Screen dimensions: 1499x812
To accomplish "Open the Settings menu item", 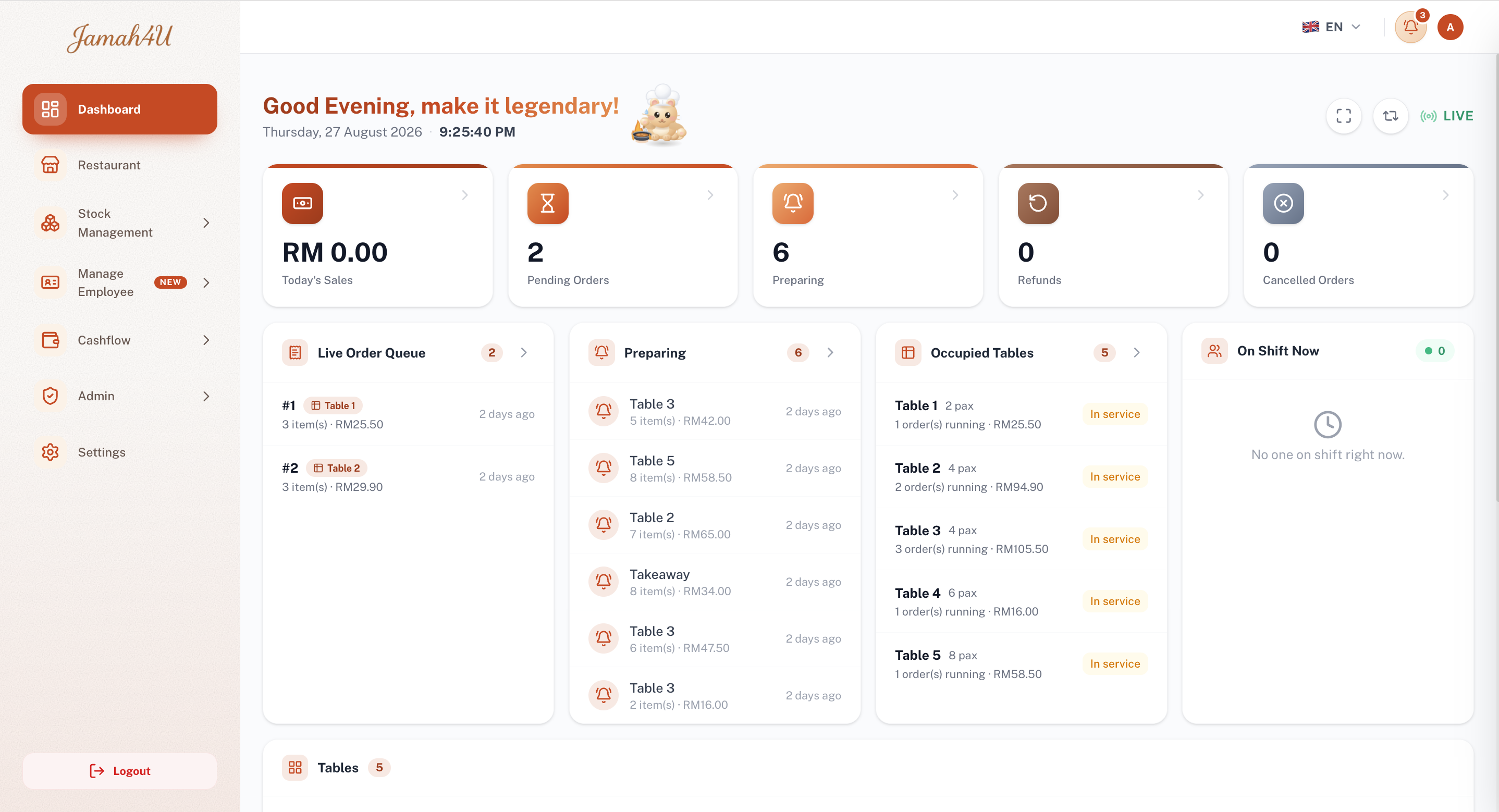I will [x=119, y=452].
